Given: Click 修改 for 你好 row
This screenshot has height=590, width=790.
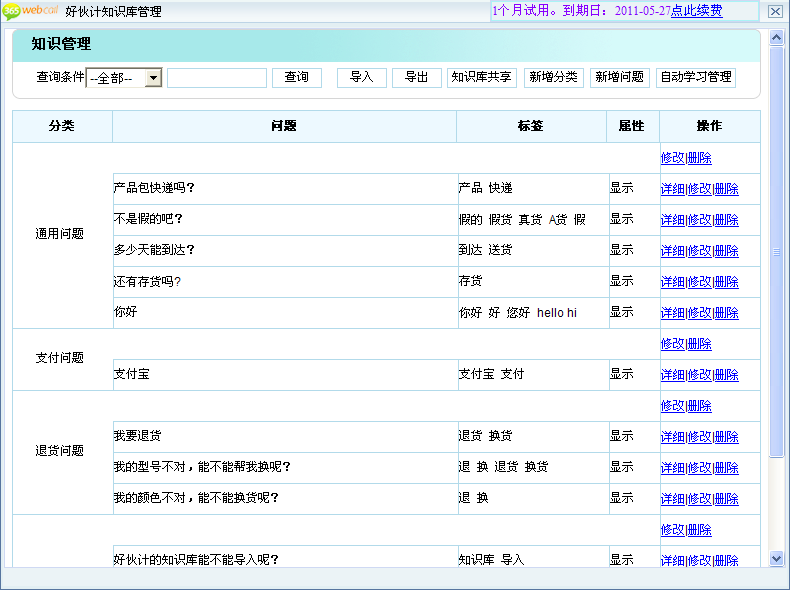Looking at the screenshot, I should point(700,313).
